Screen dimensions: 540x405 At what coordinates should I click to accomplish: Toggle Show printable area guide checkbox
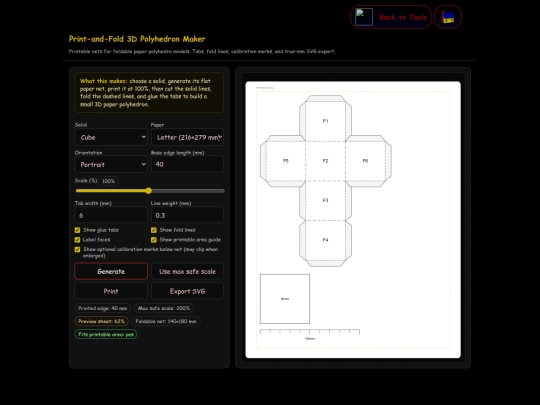[154, 240]
